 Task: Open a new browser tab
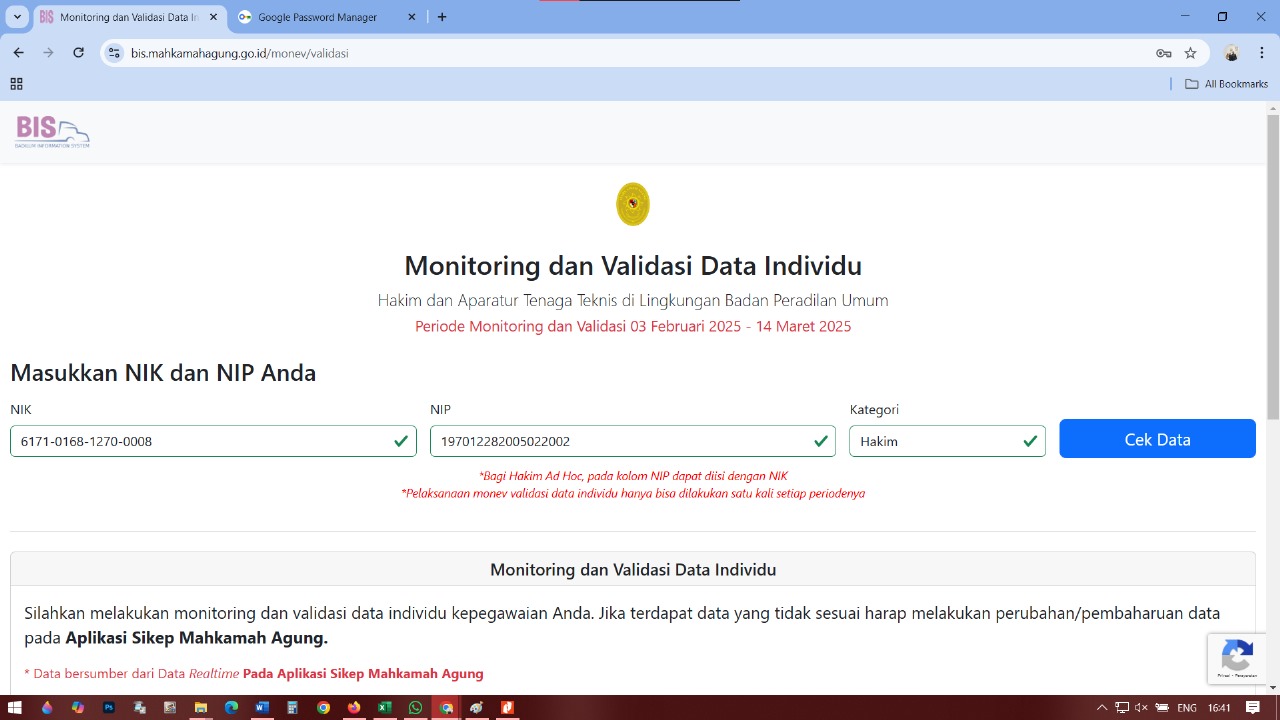point(442,17)
